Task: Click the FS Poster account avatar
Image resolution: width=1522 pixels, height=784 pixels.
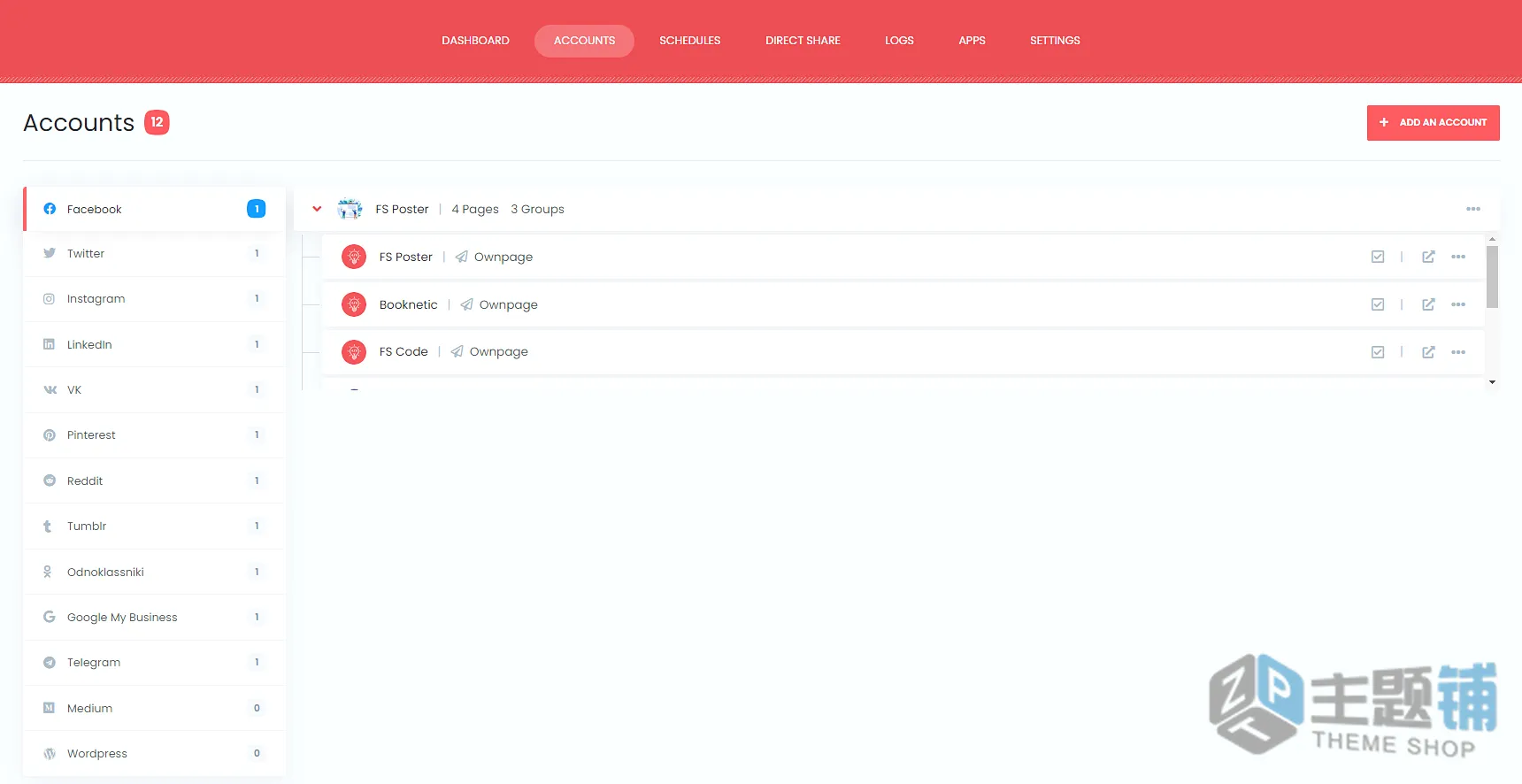Action: (350, 209)
